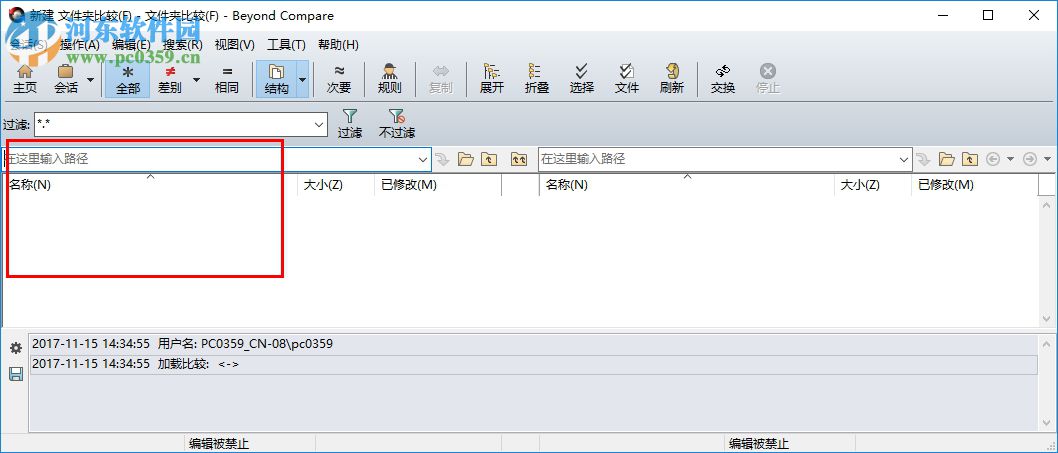
Task: Click the 不过滤 remove-filter icon
Action: pos(397,124)
